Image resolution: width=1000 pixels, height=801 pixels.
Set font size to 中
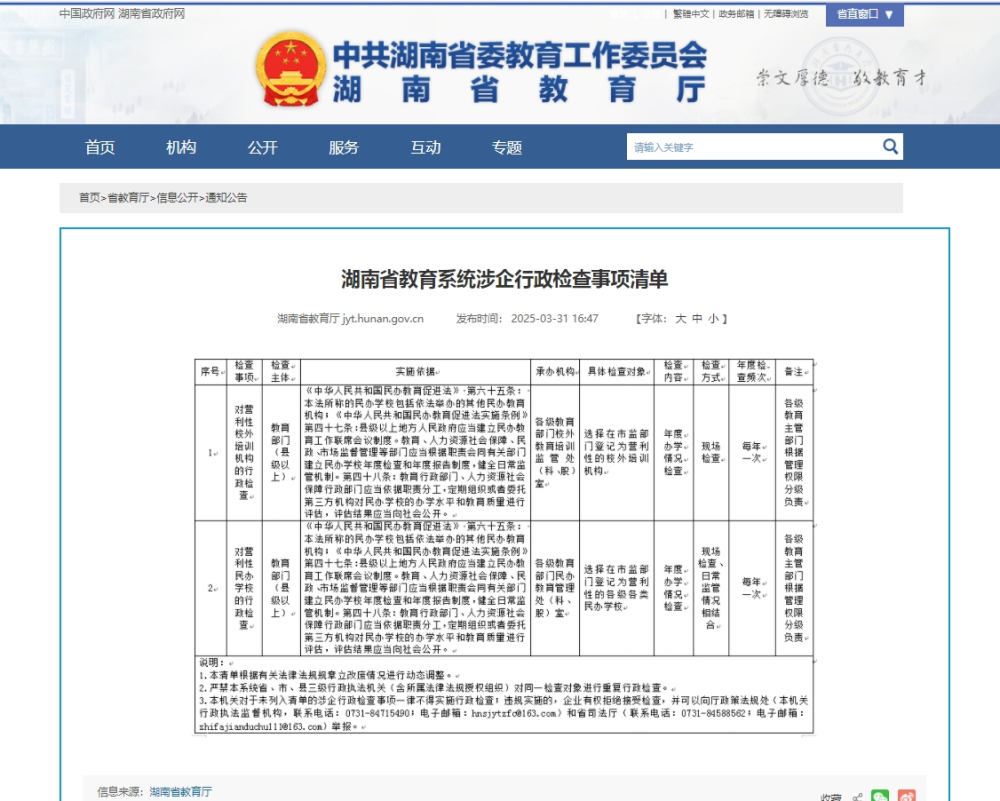coord(697,319)
